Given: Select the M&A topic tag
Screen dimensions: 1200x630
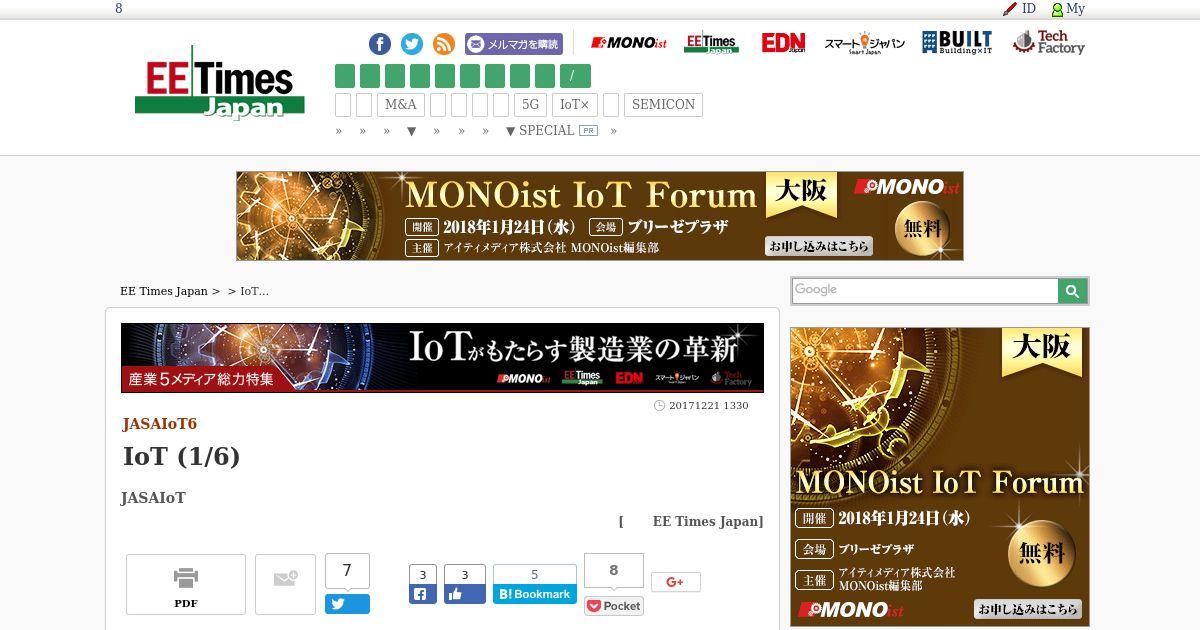Looking at the screenshot, I should (401, 105).
